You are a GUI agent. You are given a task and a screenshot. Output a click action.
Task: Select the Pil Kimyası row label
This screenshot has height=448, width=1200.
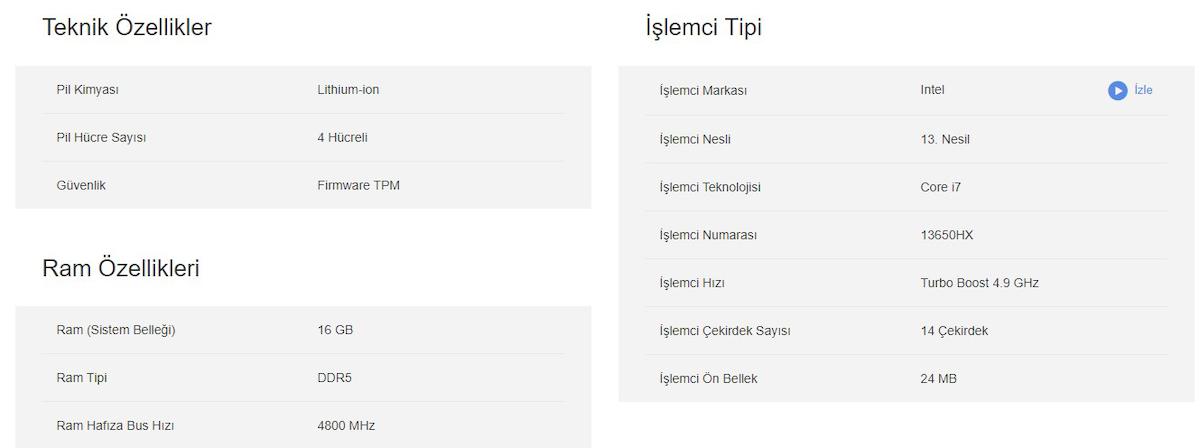pos(88,90)
